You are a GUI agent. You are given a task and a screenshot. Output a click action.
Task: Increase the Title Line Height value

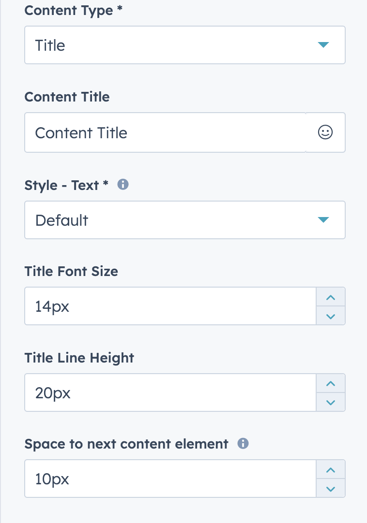tap(331, 383)
